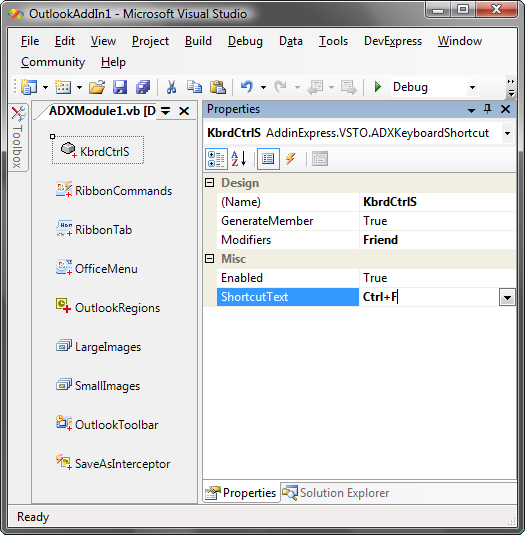Select the LargeImages component
Screen dimensions: 525x535
(99, 347)
